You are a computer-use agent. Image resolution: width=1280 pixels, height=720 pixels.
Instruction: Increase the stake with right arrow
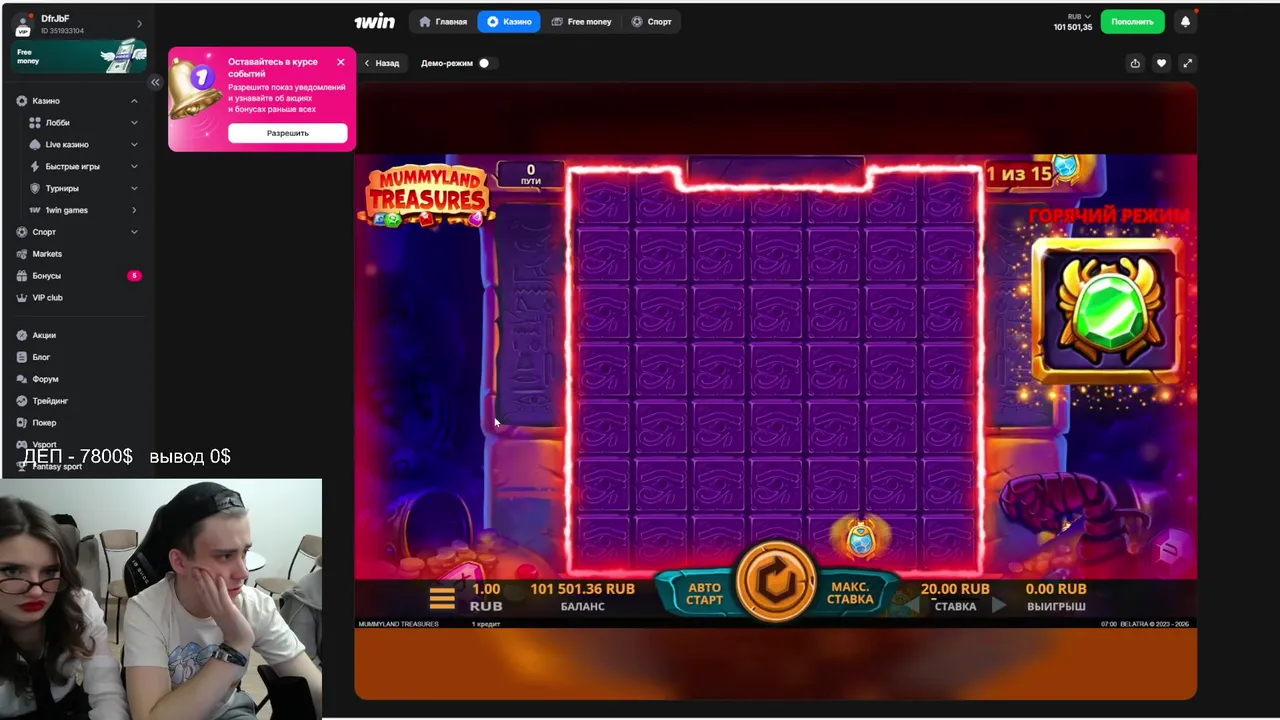[x=998, y=605]
